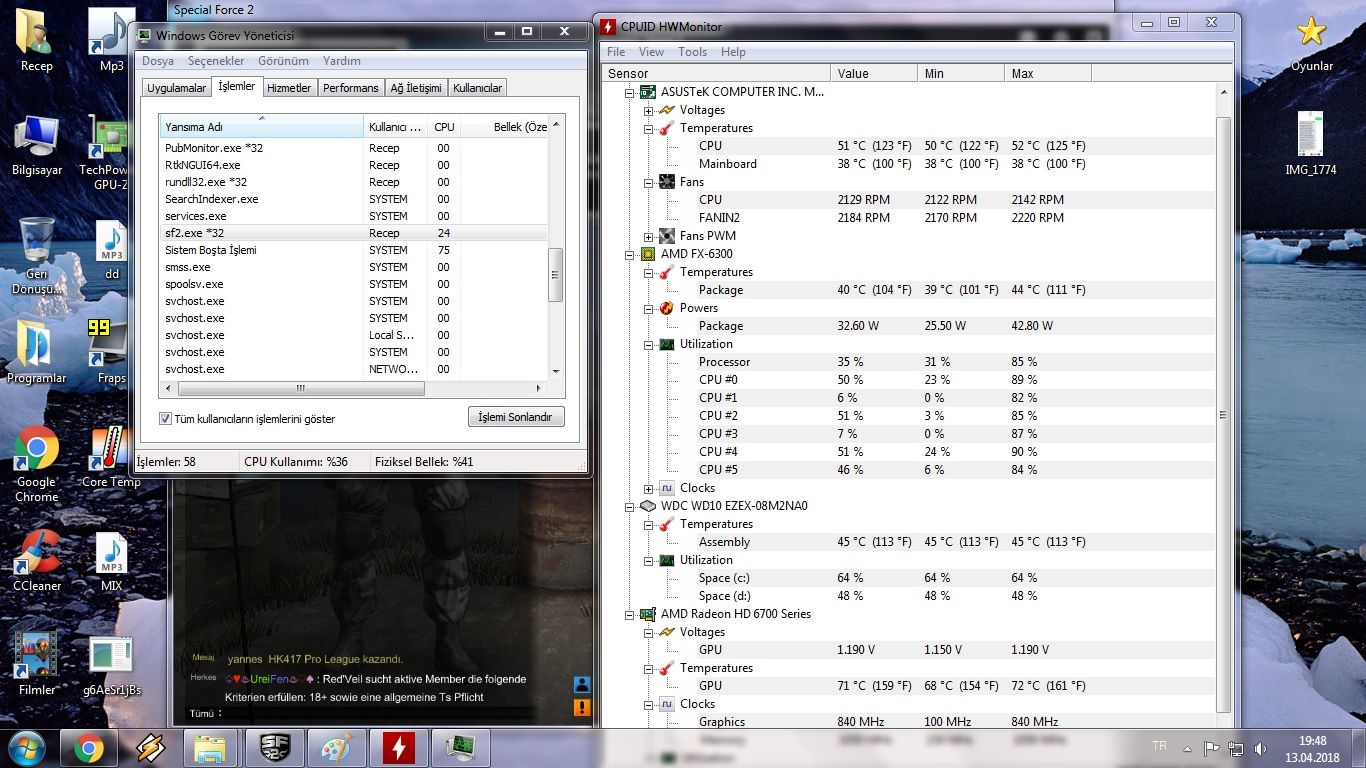1366x768 pixels.
Task: Switch to Special Force 2 taskbar button
Action: (x=275, y=748)
